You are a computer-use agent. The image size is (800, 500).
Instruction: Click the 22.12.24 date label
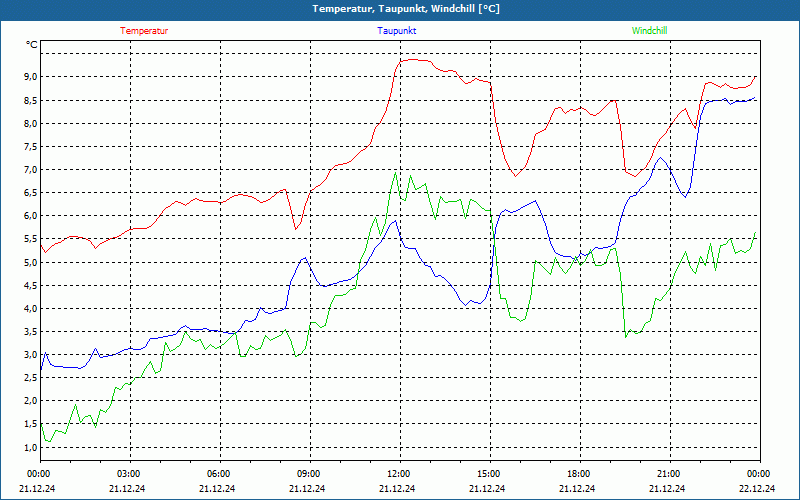757,488
